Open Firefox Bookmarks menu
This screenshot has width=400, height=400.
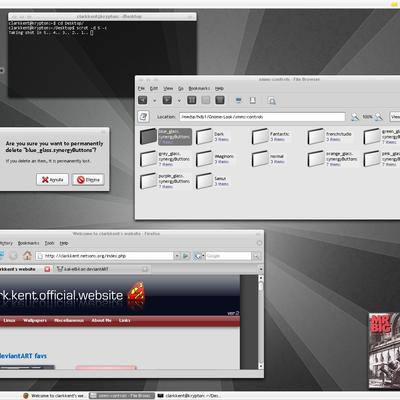(29, 243)
